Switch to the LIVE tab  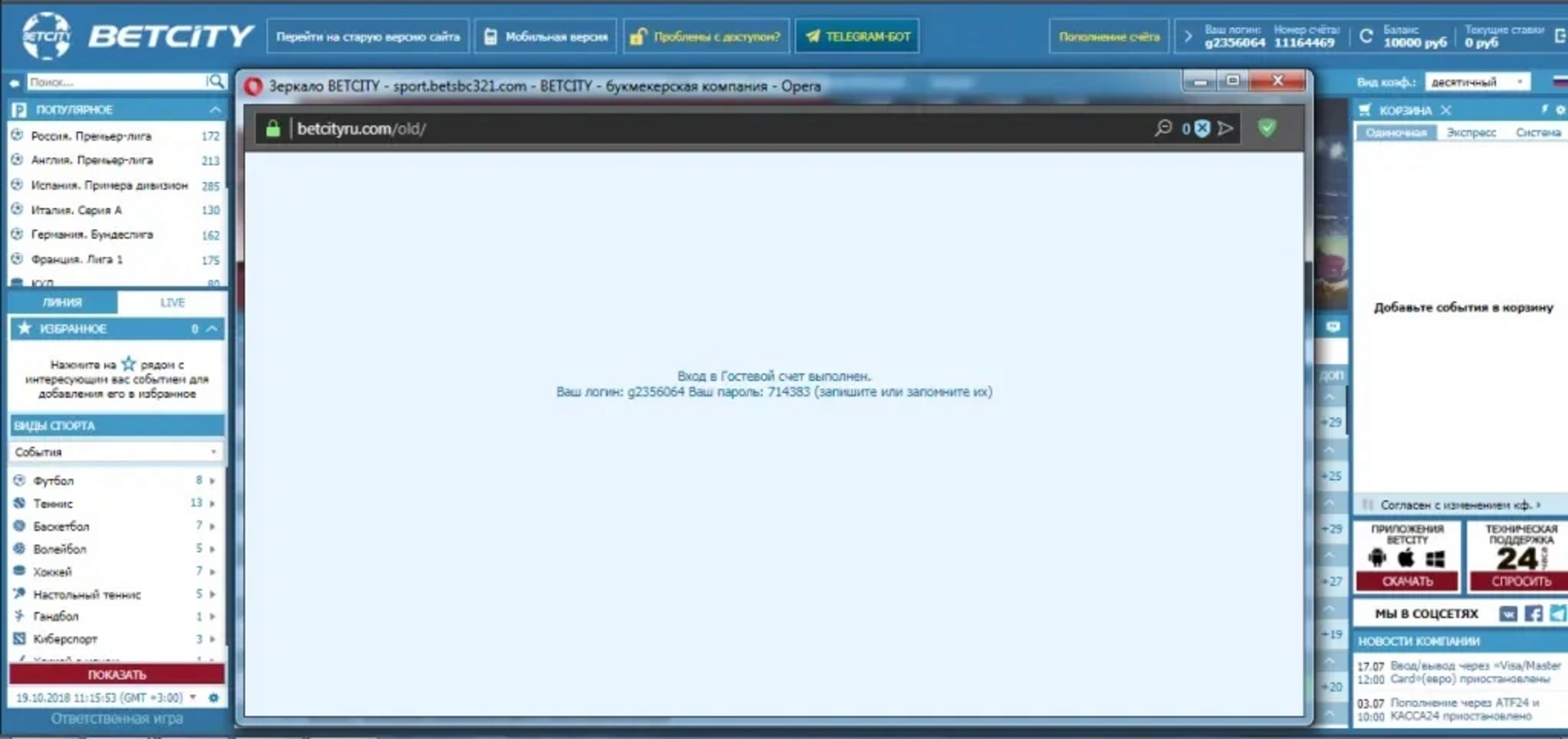(x=172, y=302)
